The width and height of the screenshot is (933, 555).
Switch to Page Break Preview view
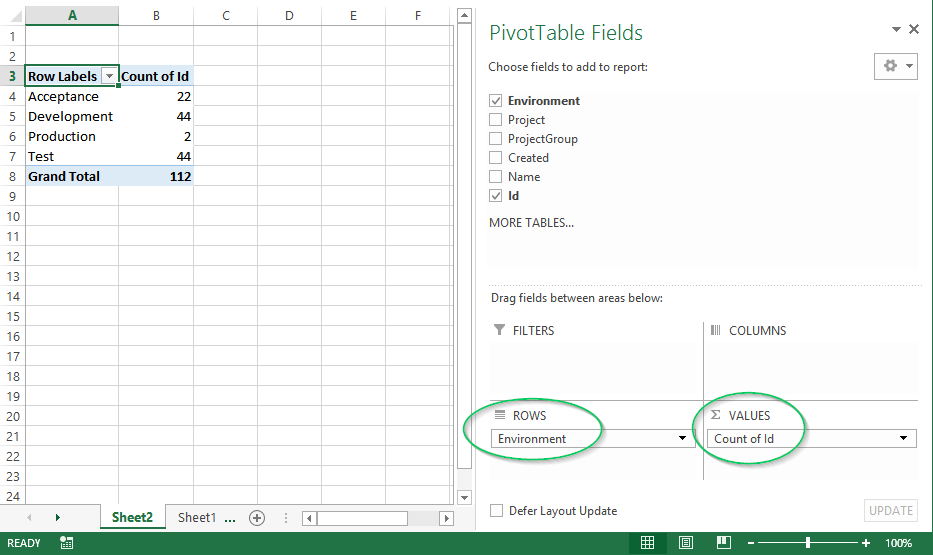tap(723, 543)
